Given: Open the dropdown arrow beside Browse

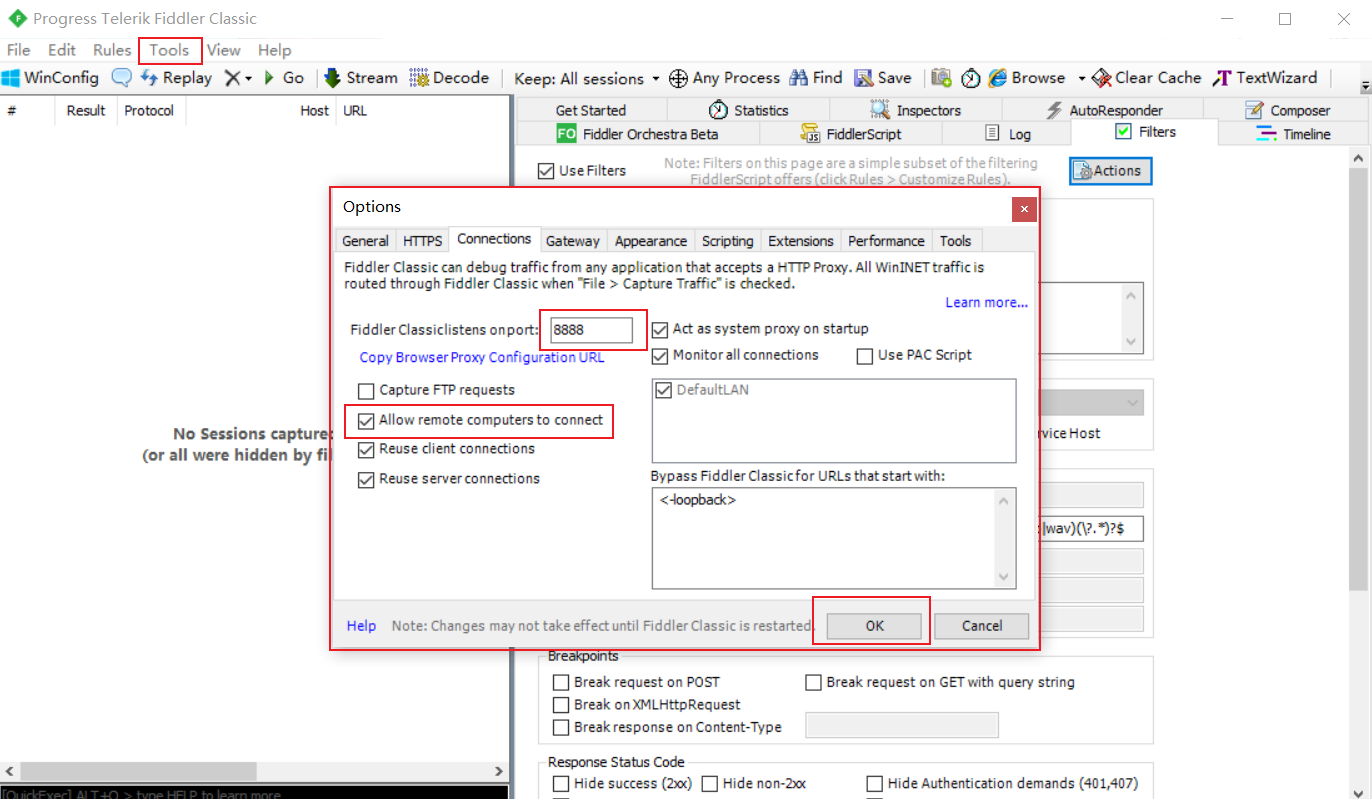Looking at the screenshot, I should coord(1081,78).
